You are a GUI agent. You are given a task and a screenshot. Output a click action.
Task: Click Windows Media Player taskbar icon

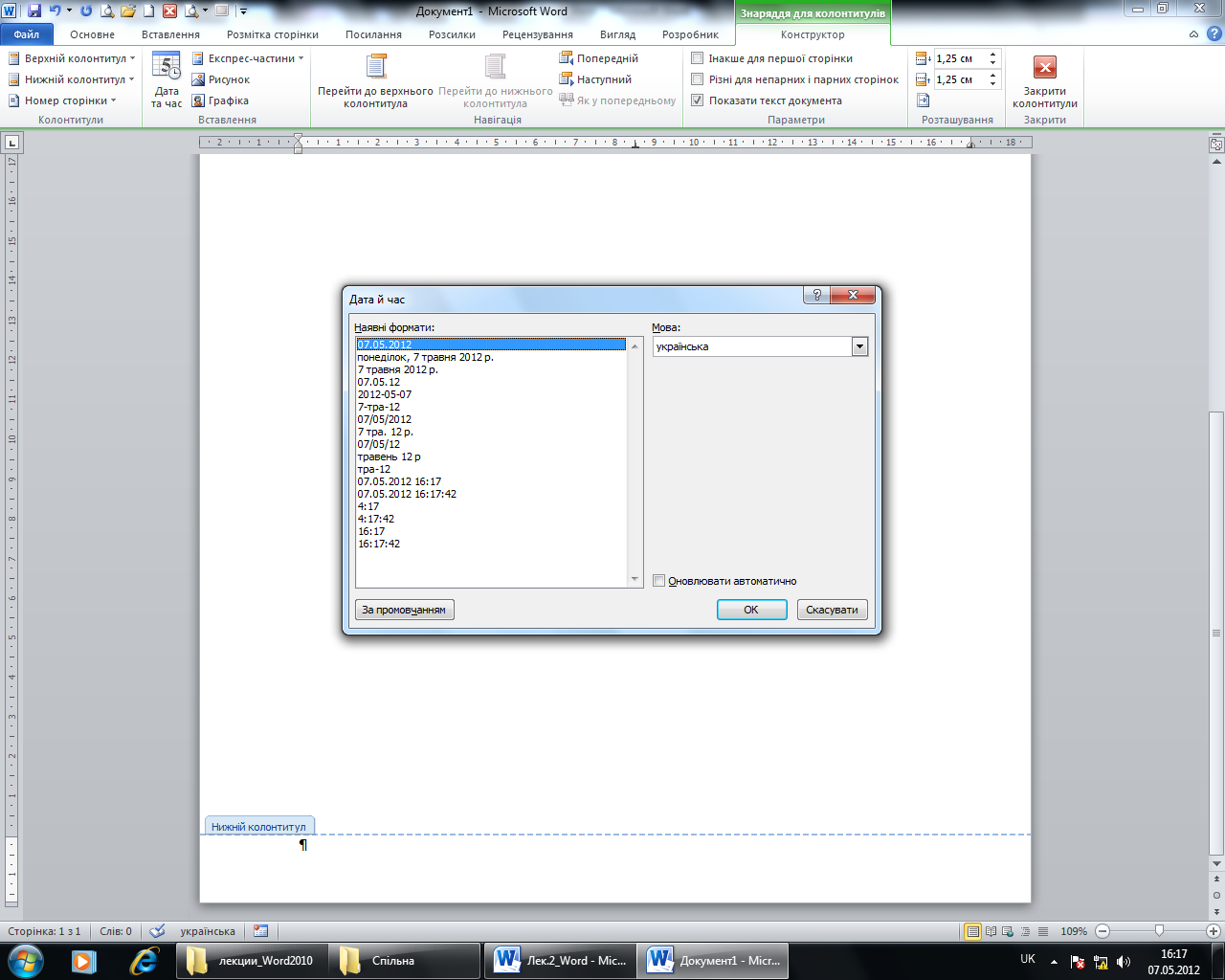(84, 961)
